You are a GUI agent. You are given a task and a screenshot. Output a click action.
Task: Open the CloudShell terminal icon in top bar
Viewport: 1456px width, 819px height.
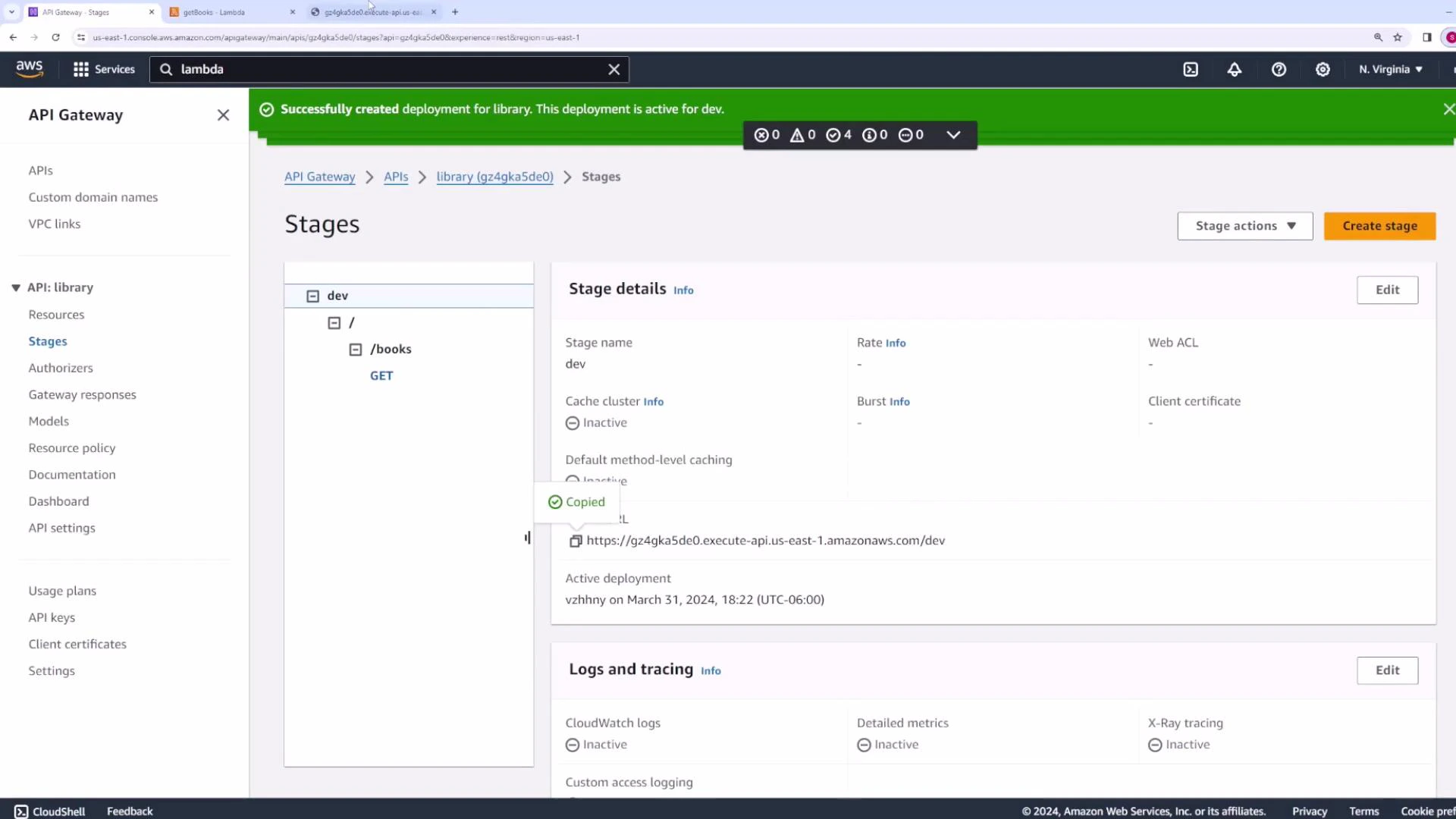[1191, 69]
